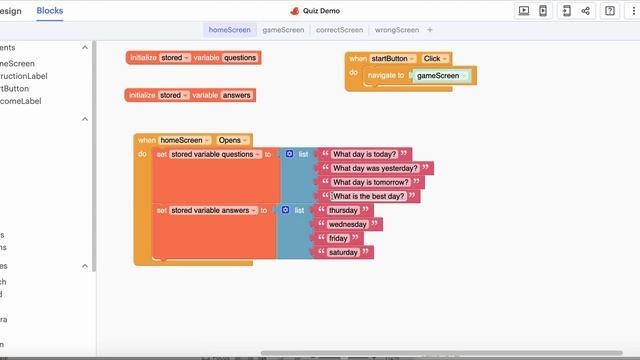640x360 pixels.
Task: Click the test on device phone icon
Action: (543, 11)
